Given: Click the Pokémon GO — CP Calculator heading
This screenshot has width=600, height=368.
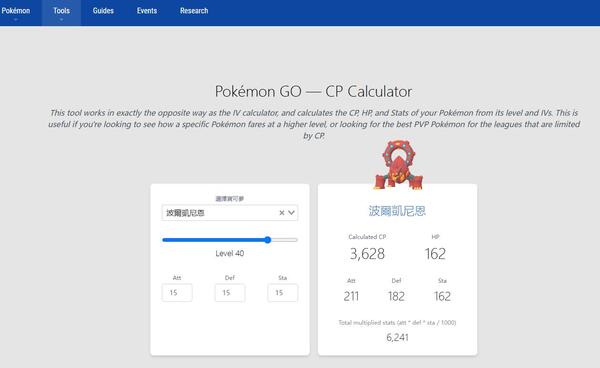Looking at the screenshot, I should point(313,92).
